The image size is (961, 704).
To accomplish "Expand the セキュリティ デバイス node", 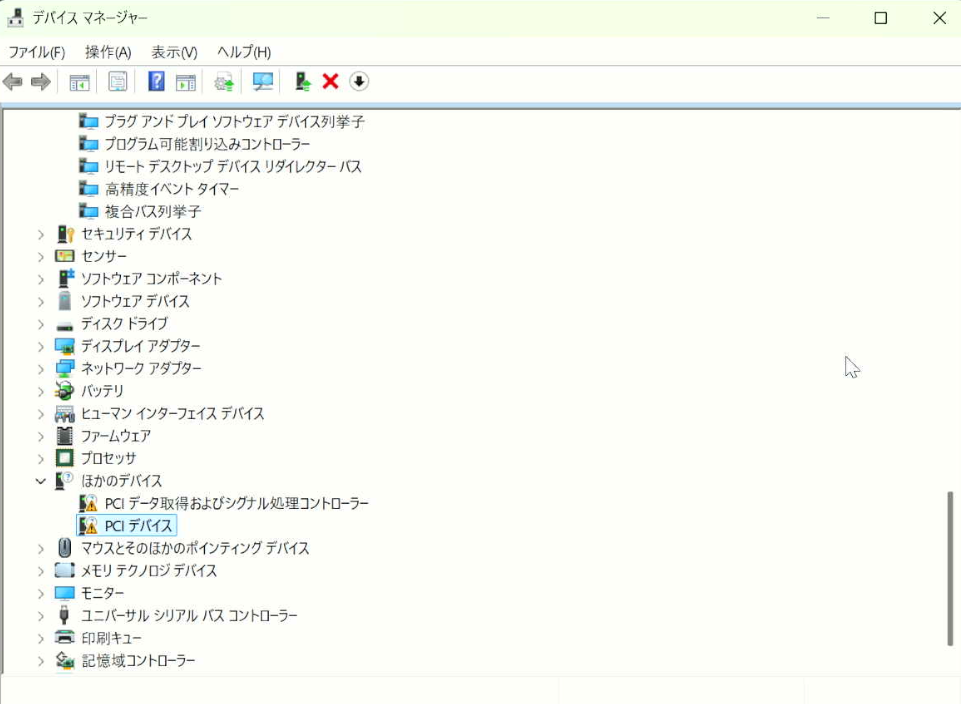I will tap(40, 235).
